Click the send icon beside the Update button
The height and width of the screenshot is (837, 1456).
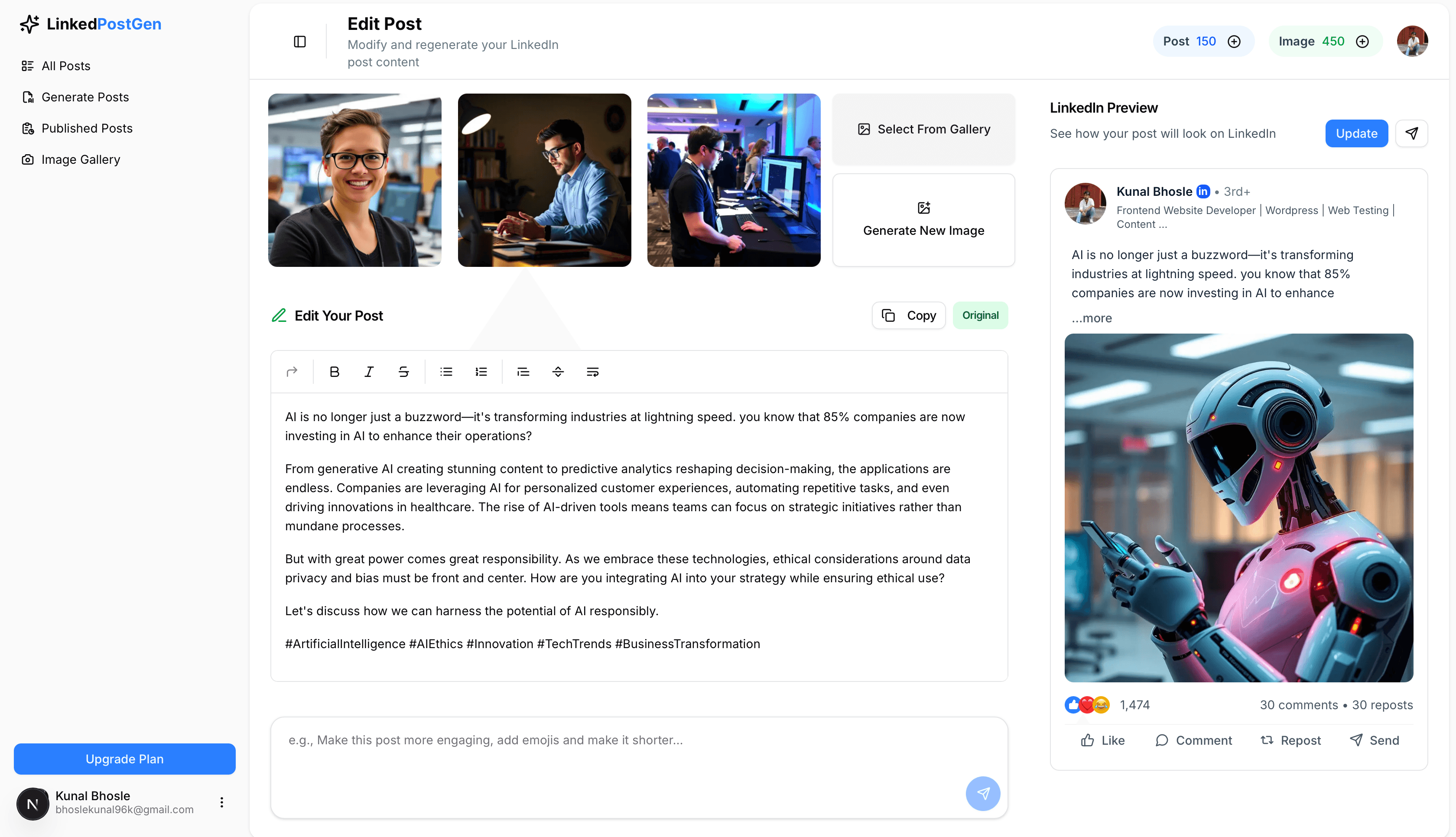tap(1412, 133)
